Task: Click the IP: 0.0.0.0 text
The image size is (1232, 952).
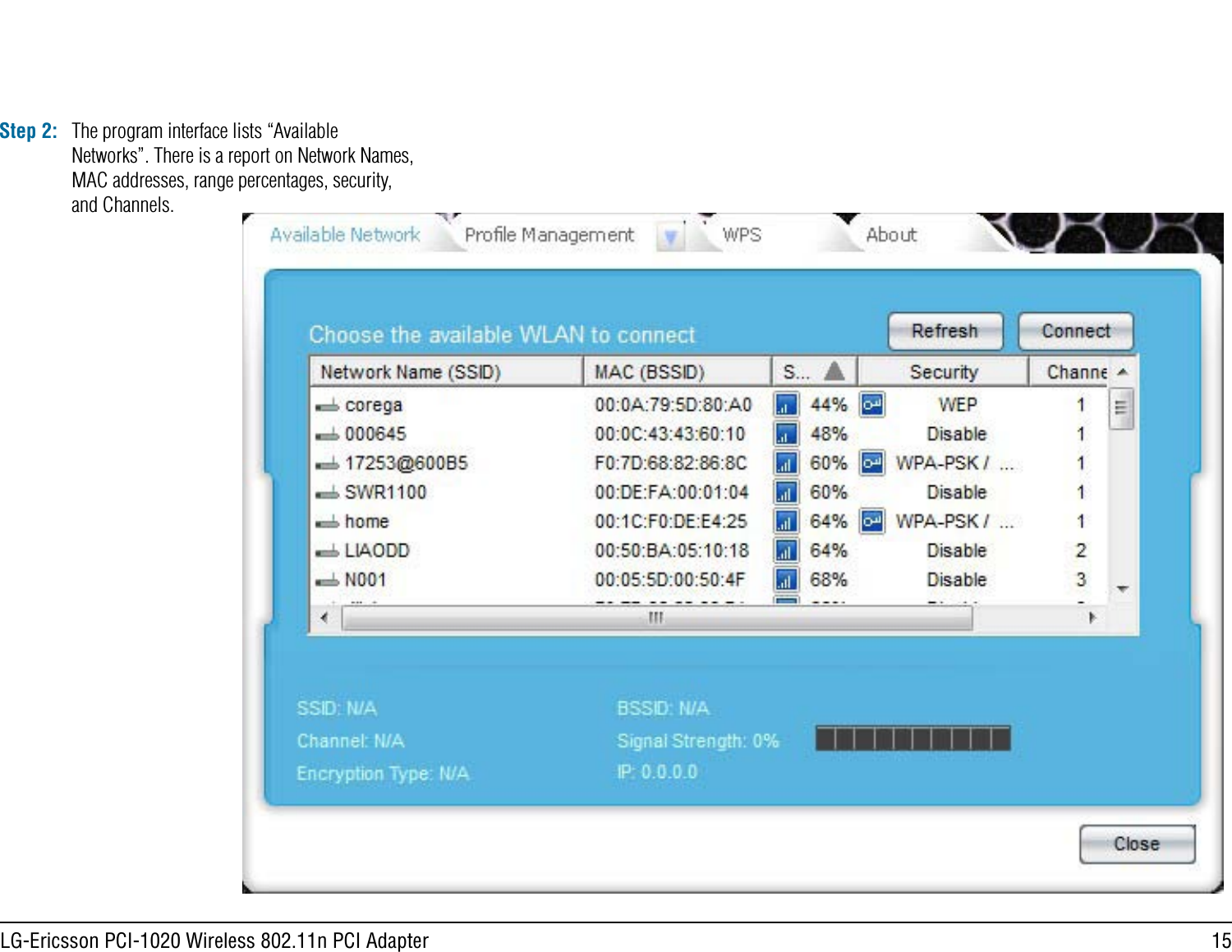Action: (657, 772)
